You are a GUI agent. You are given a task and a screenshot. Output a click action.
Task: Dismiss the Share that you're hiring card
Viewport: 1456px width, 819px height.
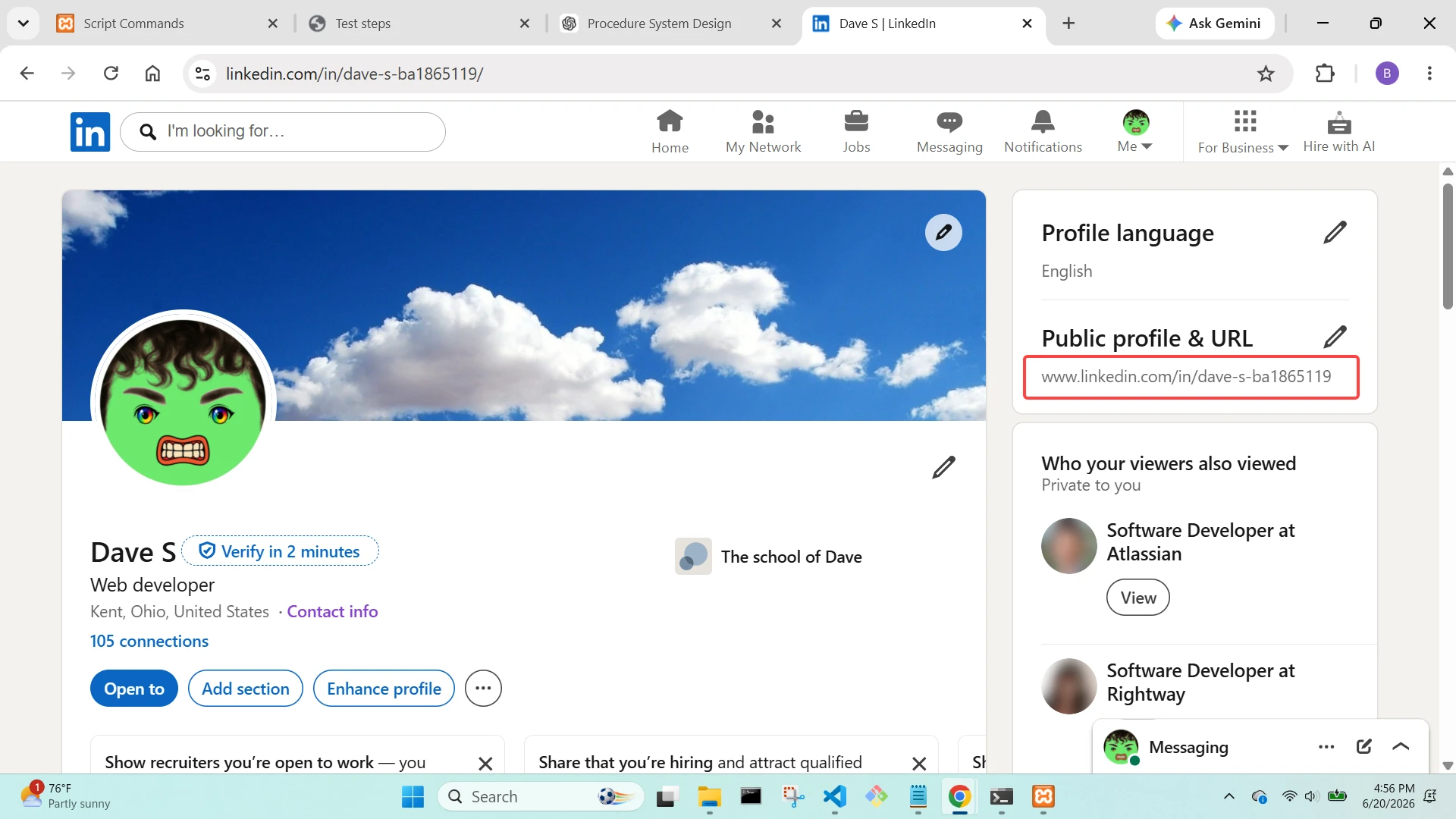click(x=919, y=763)
